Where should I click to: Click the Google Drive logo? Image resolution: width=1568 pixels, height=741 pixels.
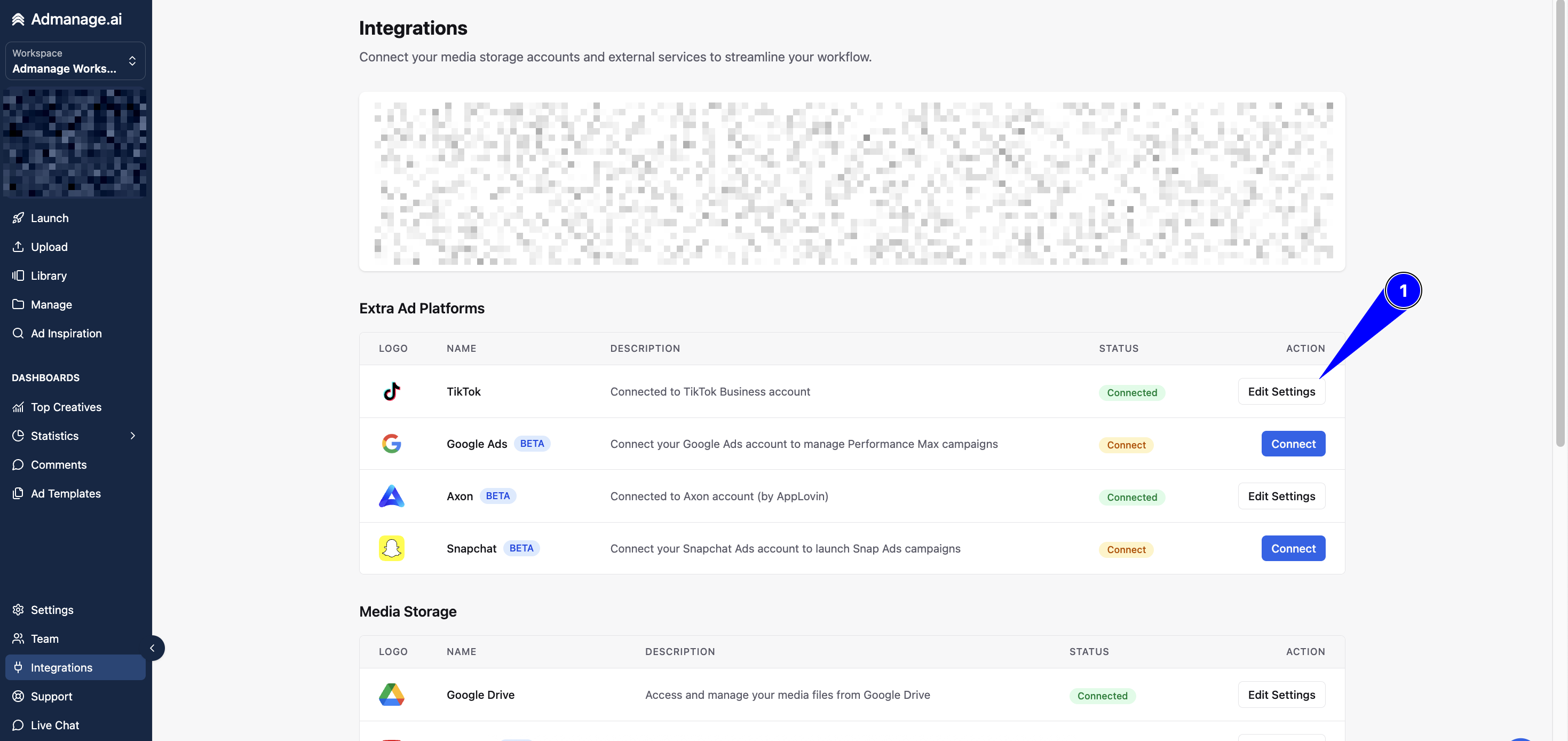click(391, 695)
